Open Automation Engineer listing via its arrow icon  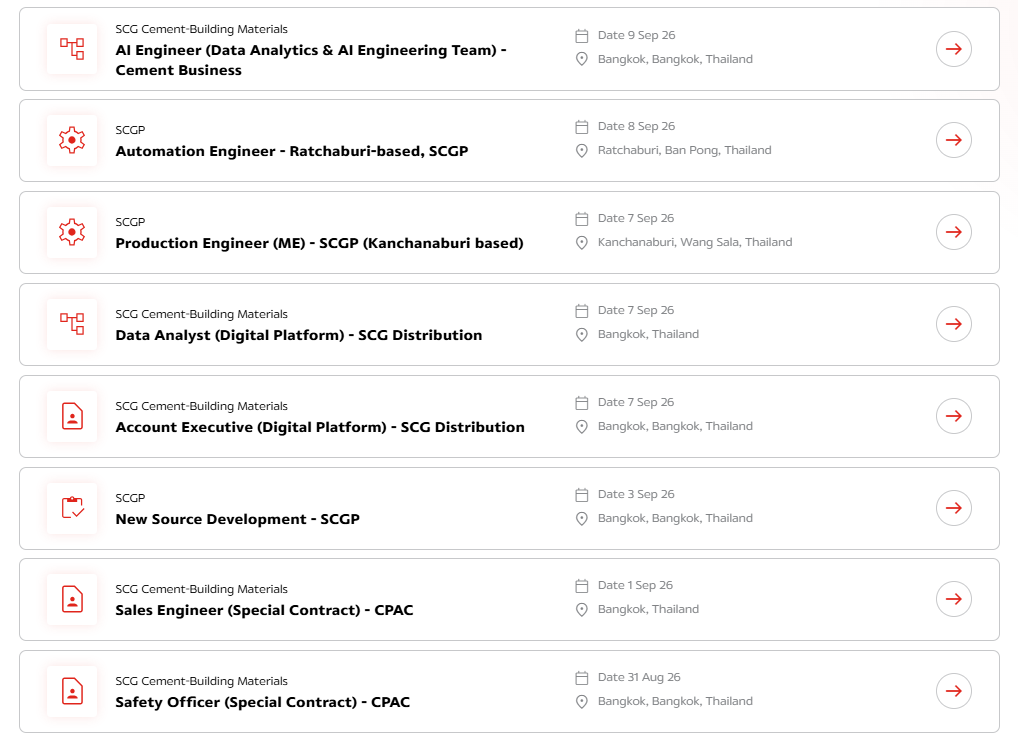[x=953, y=140]
